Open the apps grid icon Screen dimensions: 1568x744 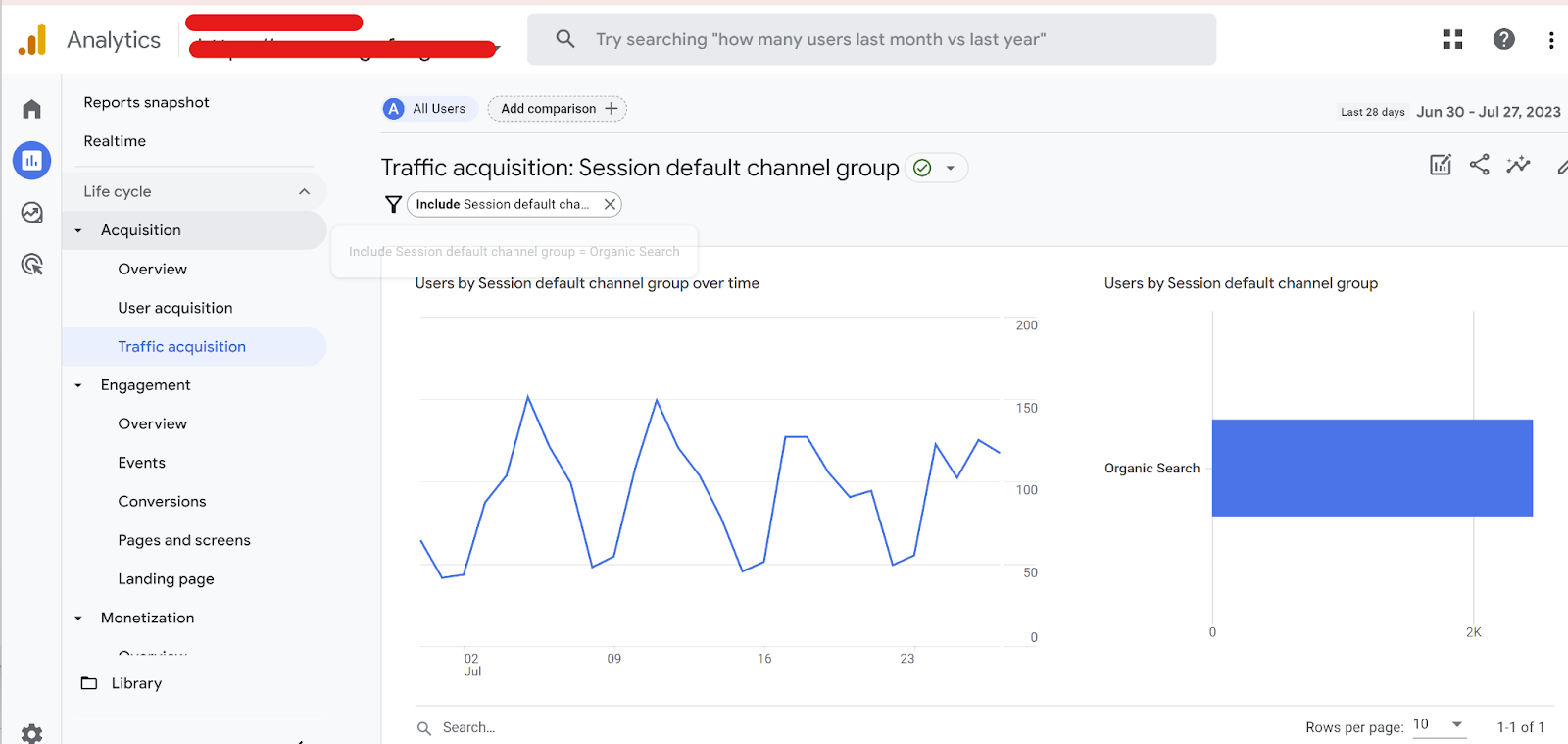(x=1452, y=39)
